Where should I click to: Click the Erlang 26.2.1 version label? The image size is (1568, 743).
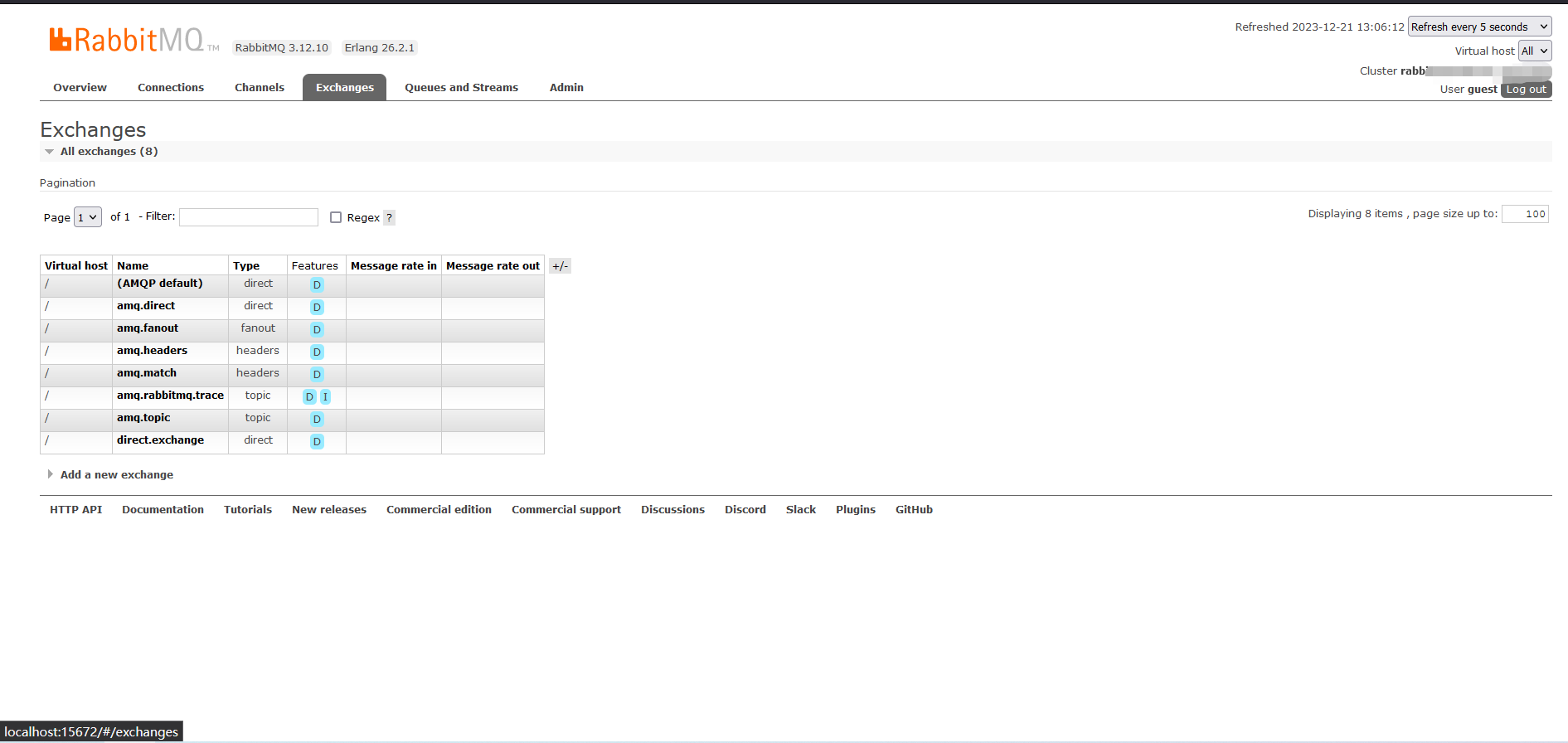pos(380,48)
